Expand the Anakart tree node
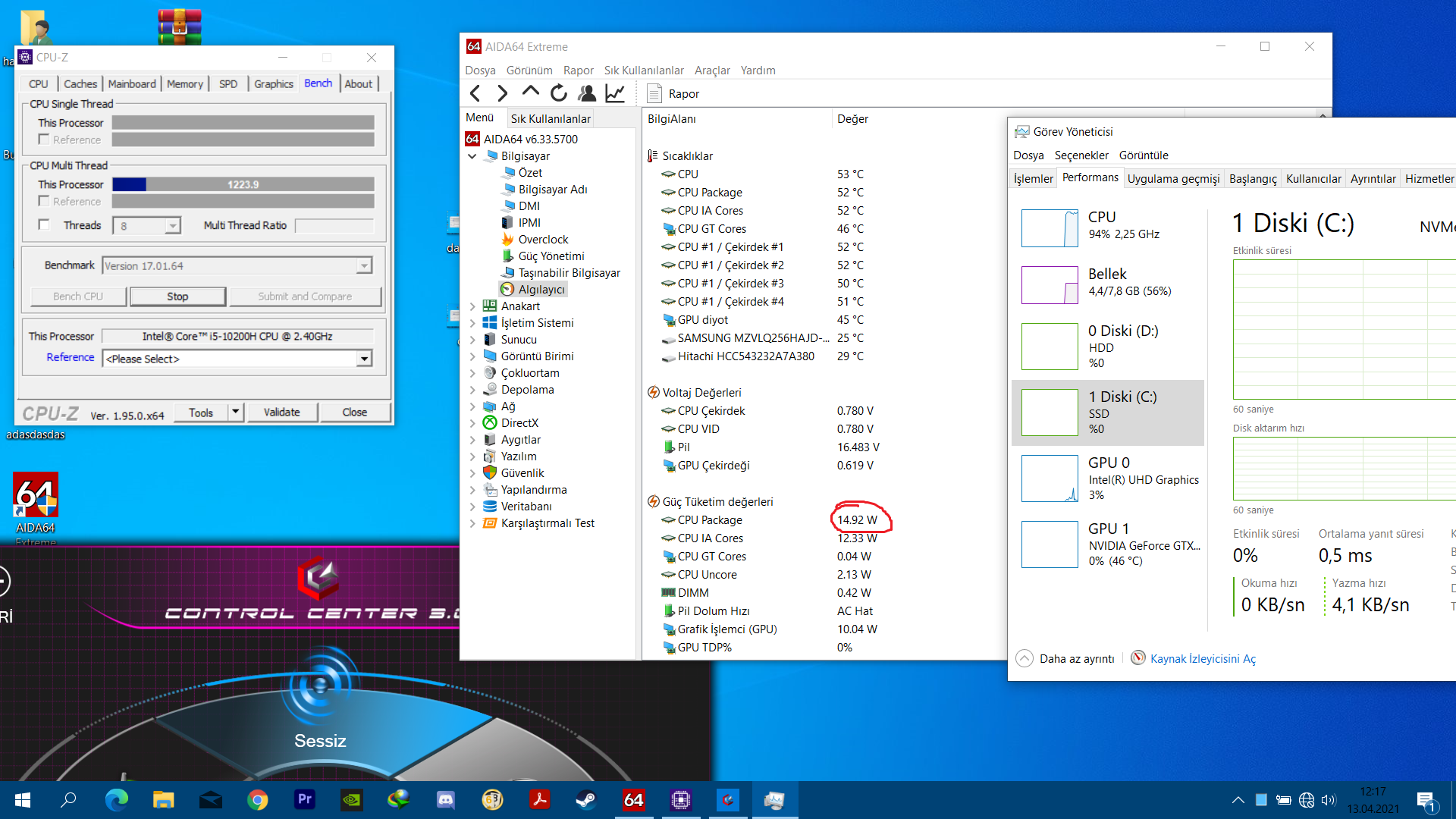The image size is (1456, 819). [x=472, y=306]
